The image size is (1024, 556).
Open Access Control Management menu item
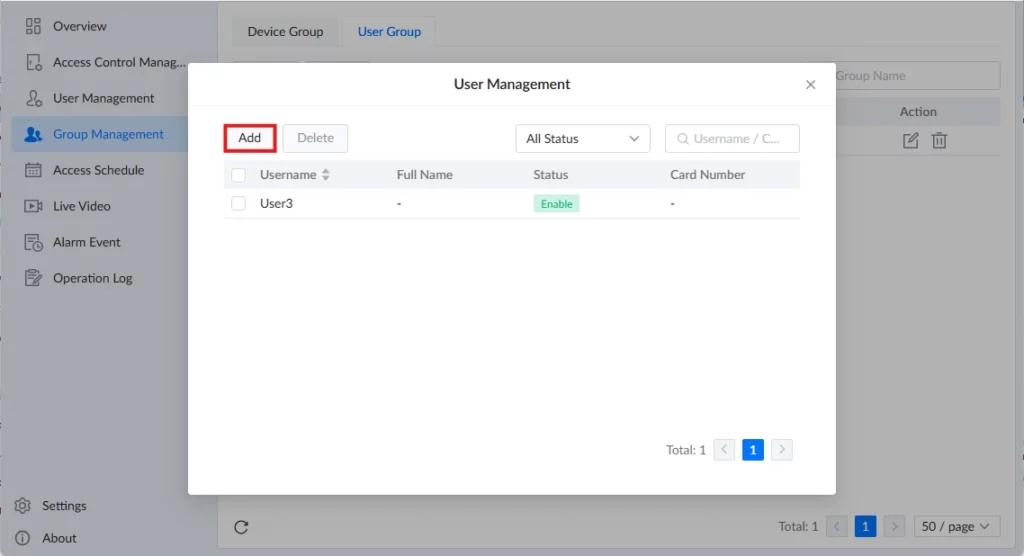coord(119,62)
